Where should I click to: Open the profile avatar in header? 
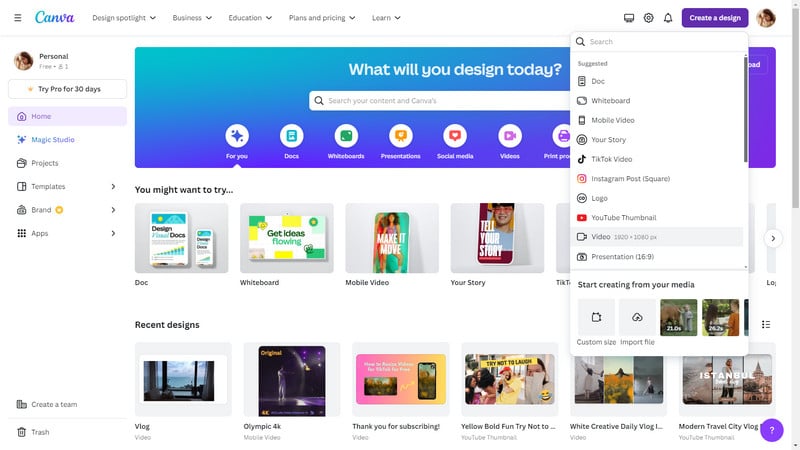766,18
